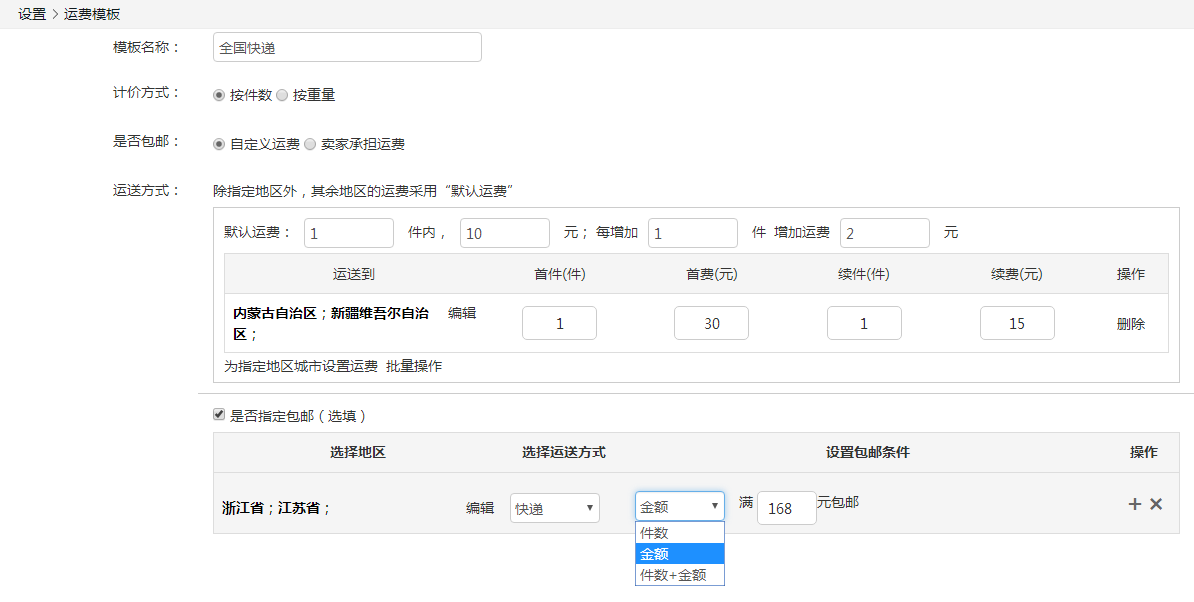Click the 批量操作 link
Image resolution: width=1194 pixels, height=602 pixels.
pos(414,366)
